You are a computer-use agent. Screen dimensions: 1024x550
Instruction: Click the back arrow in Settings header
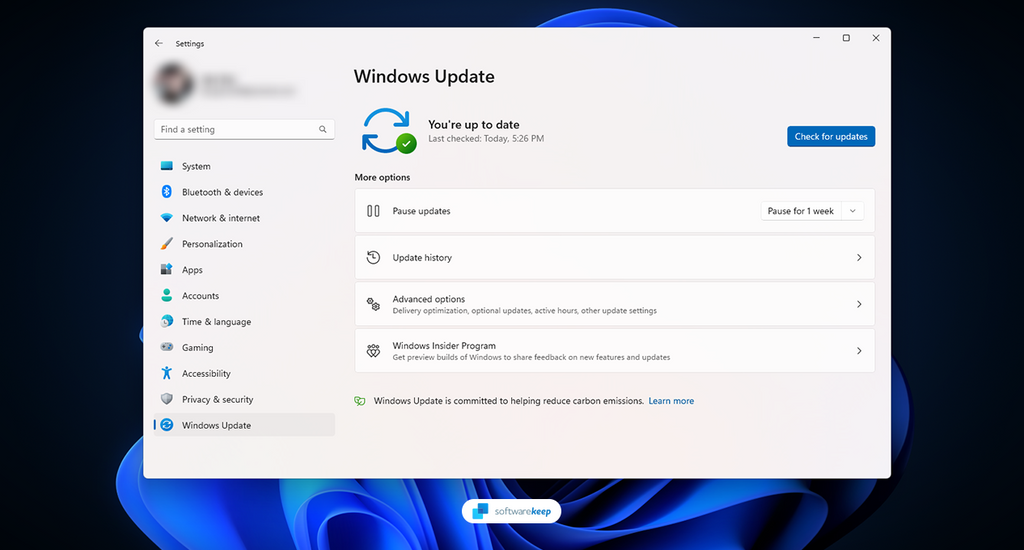click(x=159, y=43)
